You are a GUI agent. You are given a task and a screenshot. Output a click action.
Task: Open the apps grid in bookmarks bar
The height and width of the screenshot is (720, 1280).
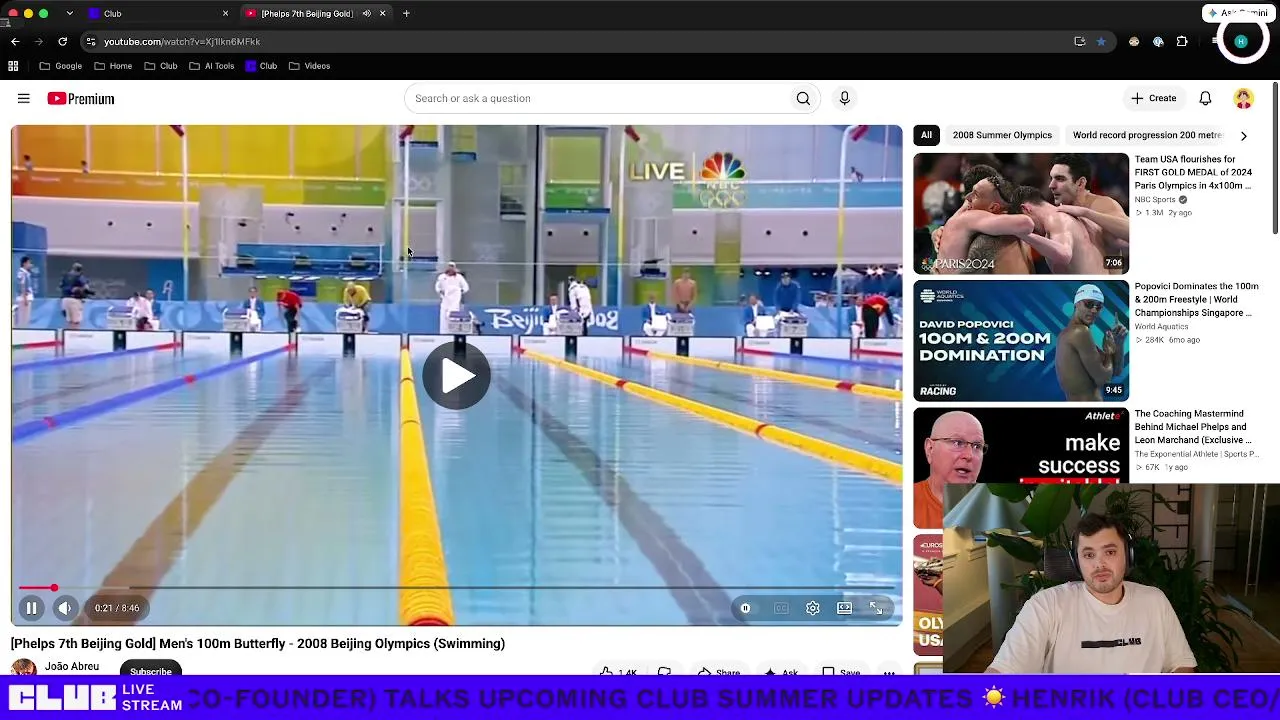(x=13, y=66)
